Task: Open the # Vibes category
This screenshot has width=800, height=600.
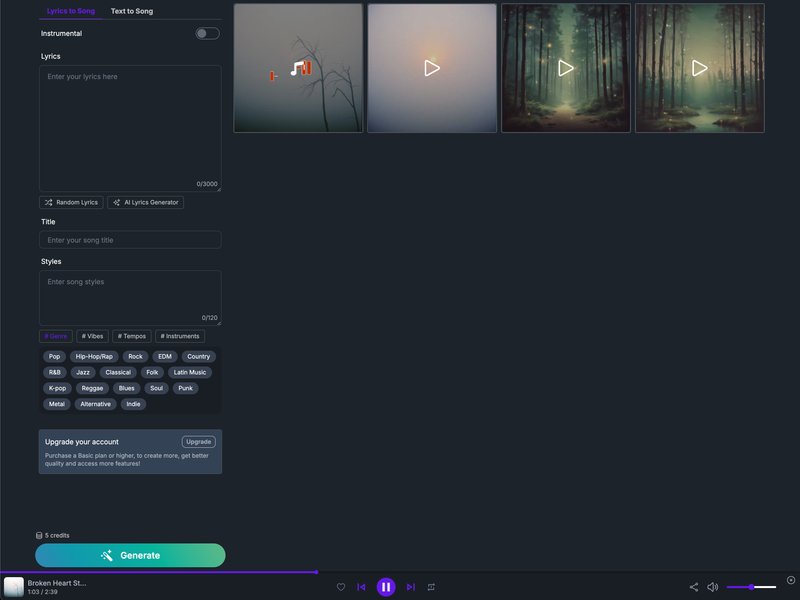Action: [92, 336]
